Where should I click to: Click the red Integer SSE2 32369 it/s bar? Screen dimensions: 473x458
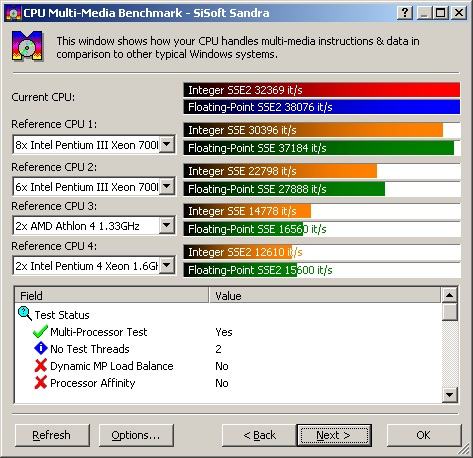coord(322,90)
